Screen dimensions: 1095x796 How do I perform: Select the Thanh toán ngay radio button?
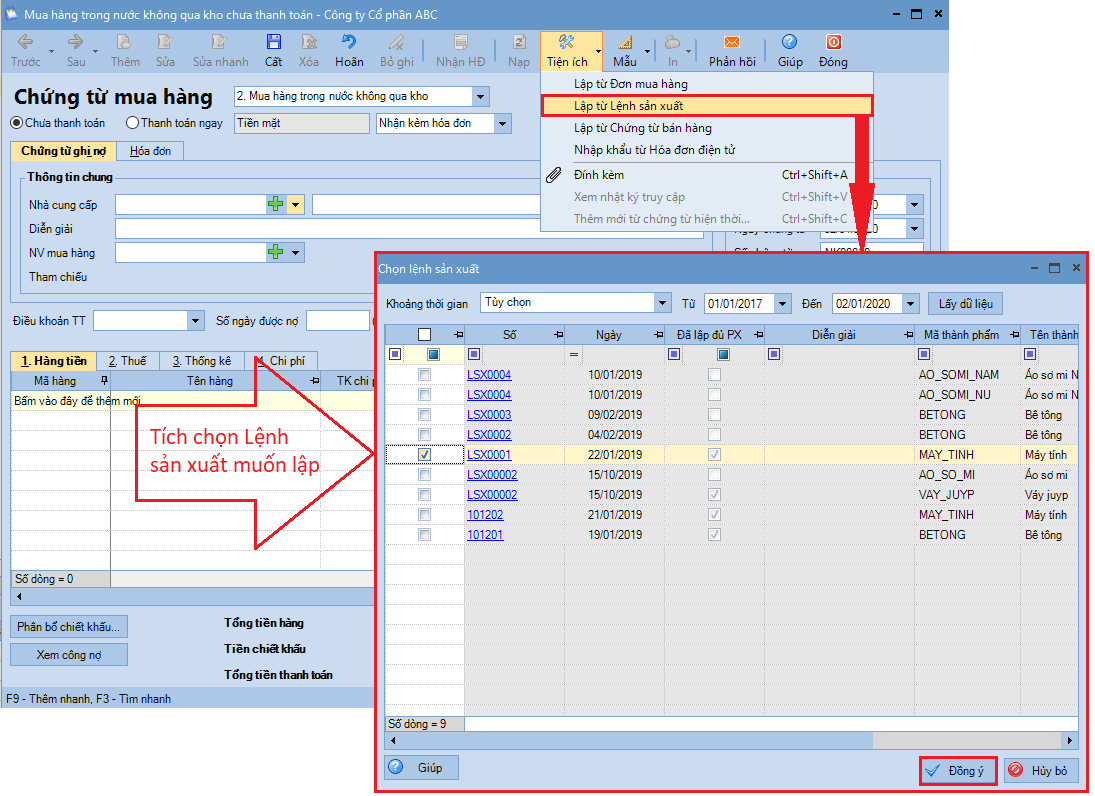pos(133,123)
